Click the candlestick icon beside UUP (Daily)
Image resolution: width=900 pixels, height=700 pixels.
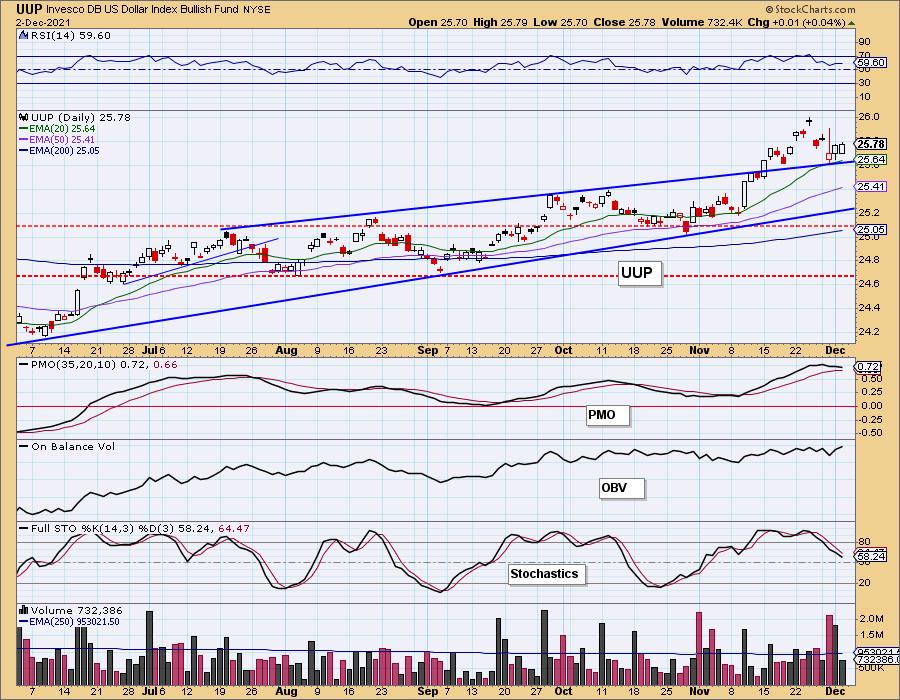pos(24,117)
